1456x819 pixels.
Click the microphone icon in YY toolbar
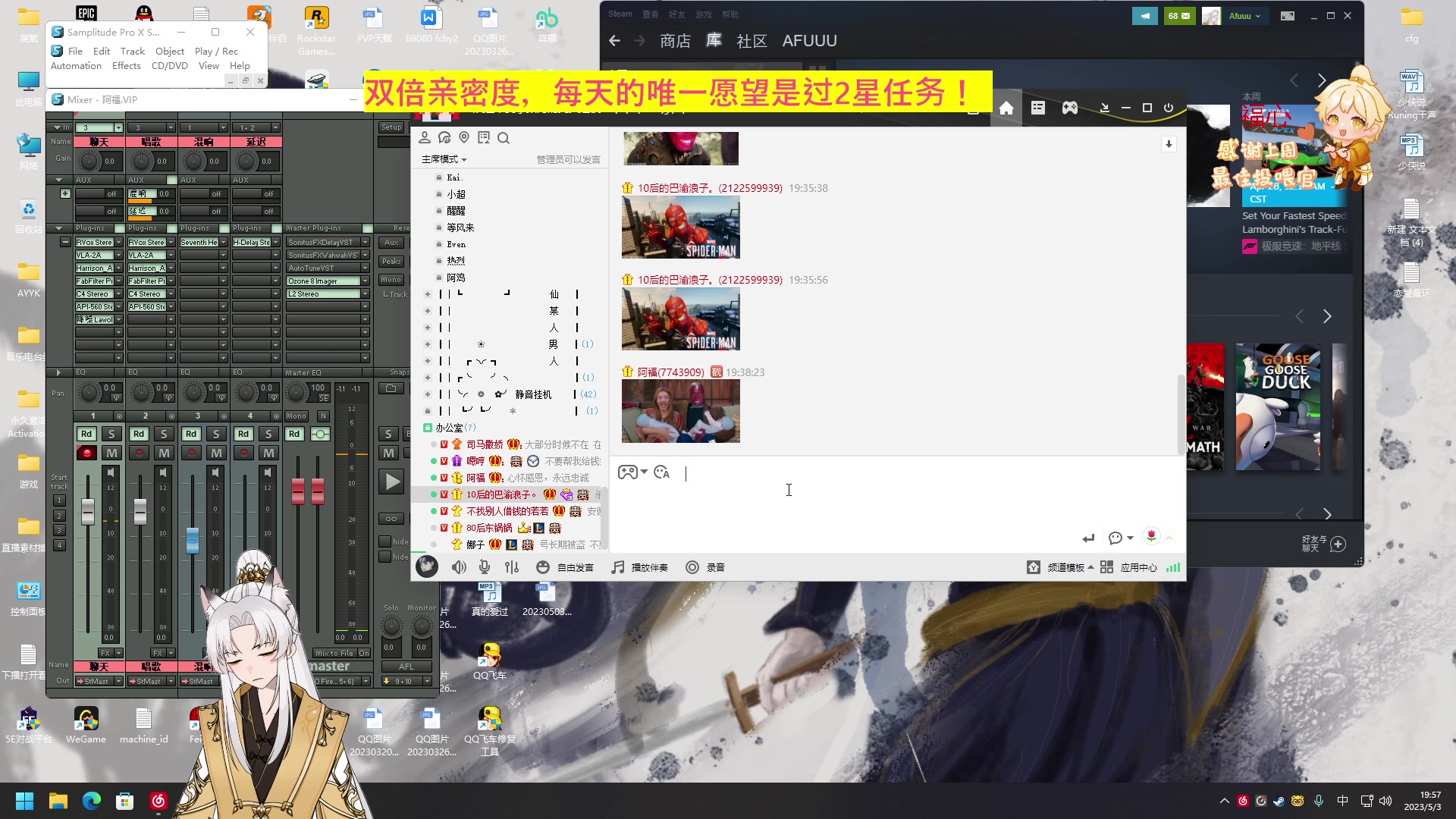click(485, 567)
